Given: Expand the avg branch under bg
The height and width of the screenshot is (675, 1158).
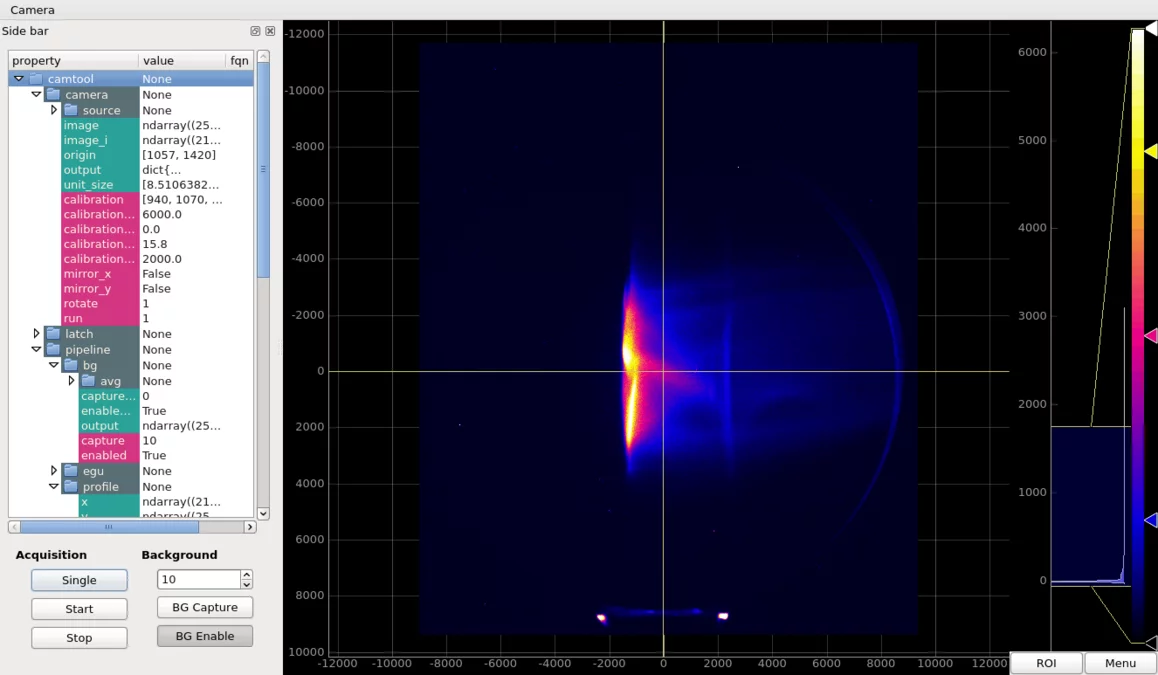Looking at the screenshot, I should [72, 380].
